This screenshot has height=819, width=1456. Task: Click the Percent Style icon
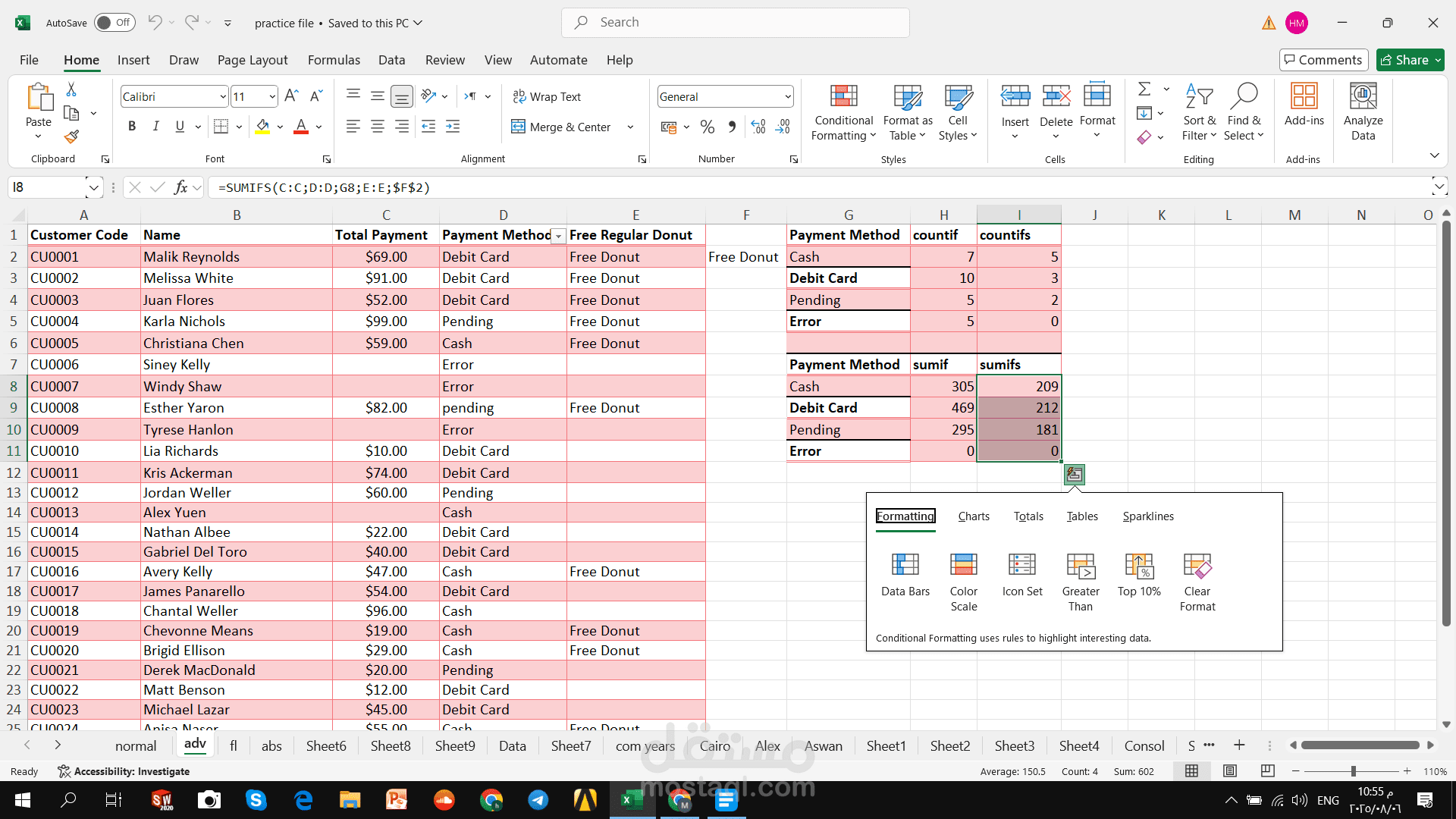[x=707, y=127]
